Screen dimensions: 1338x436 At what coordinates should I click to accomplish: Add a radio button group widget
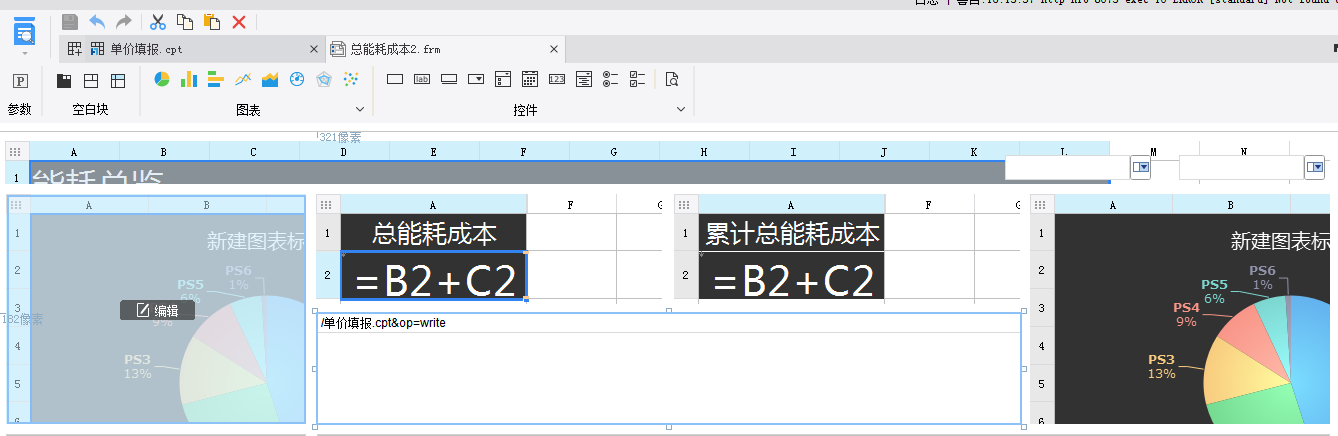611,79
